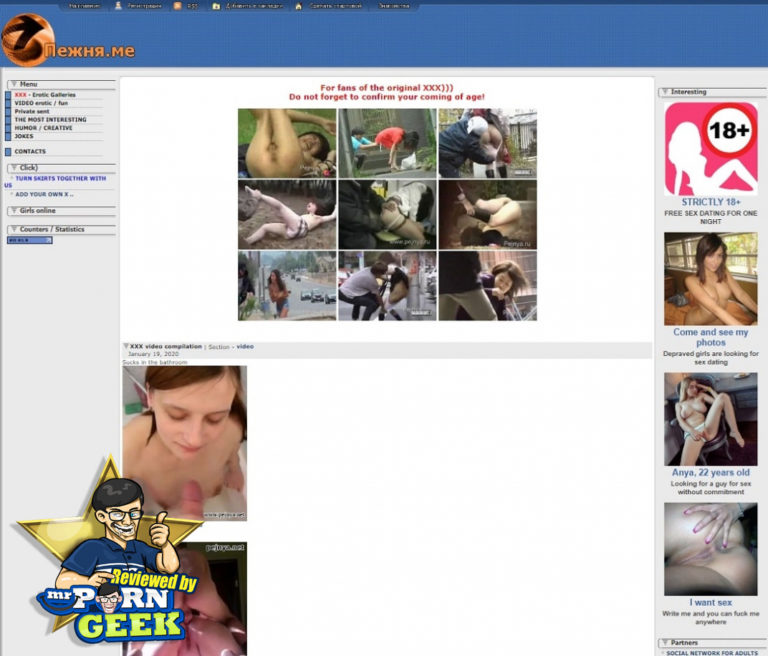
Task: Toggle the Counters / Statistics panel triangle
Action: pos(14,229)
